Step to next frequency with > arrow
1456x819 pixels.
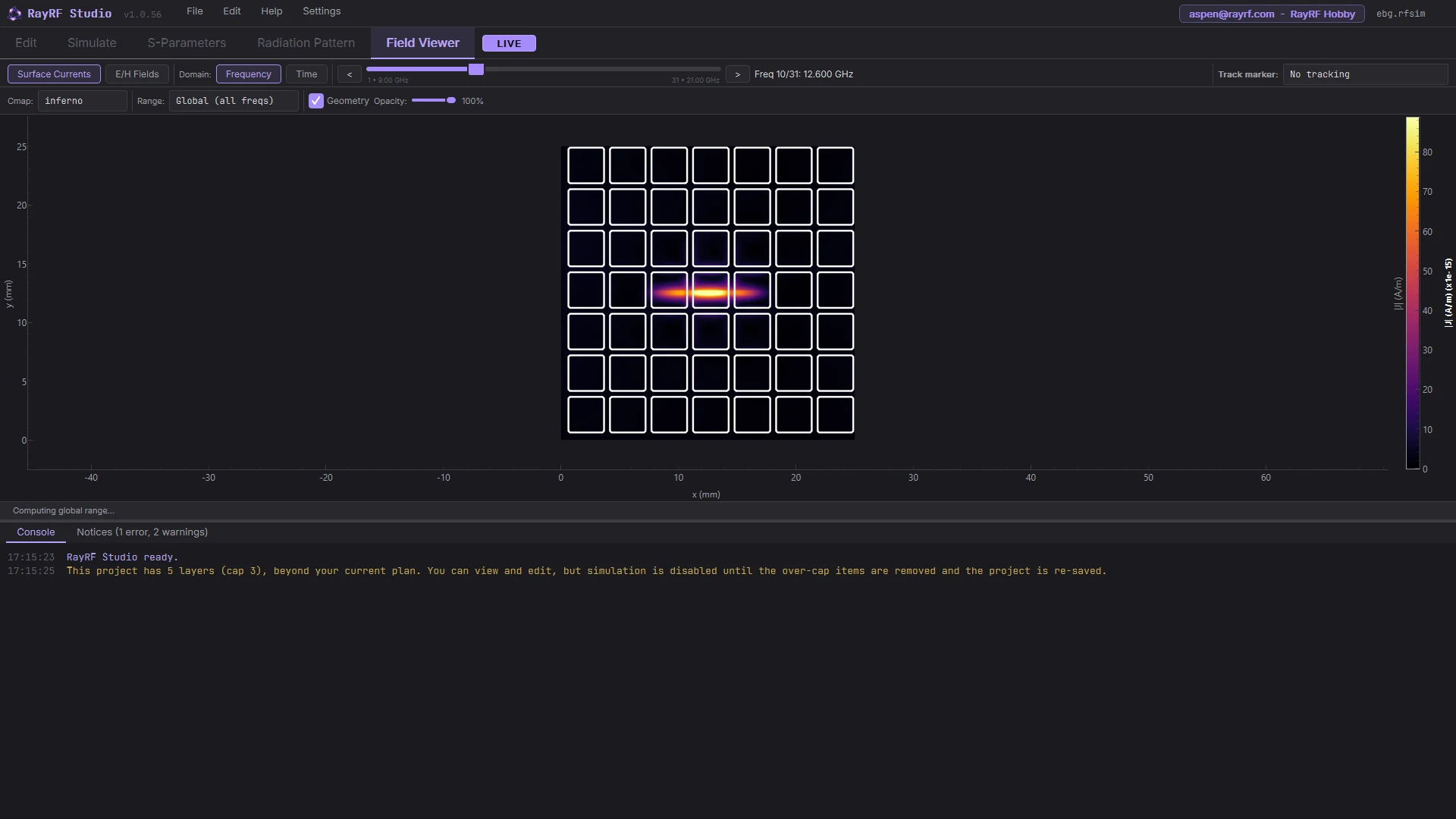point(737,74)
